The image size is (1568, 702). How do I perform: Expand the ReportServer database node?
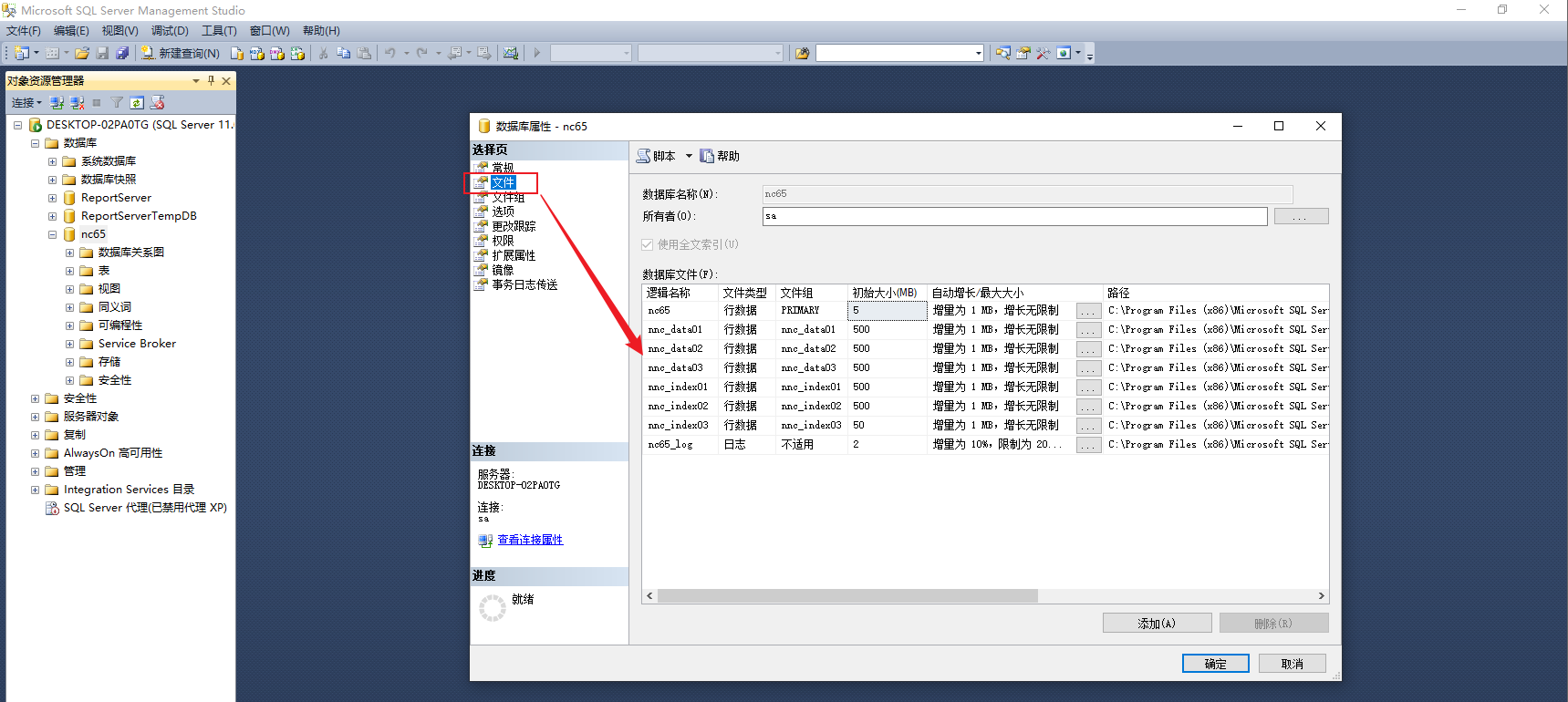pyautogui.click(x=52, y=198)
